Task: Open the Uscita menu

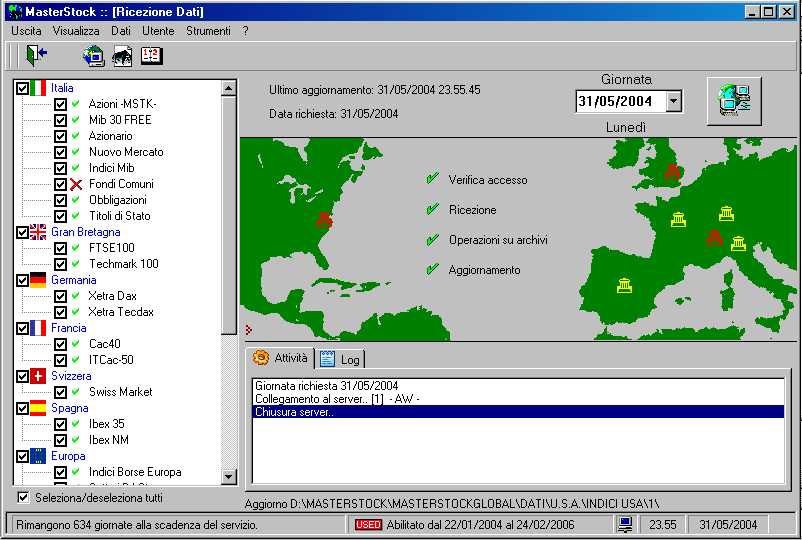Action: tap(26, 31)
